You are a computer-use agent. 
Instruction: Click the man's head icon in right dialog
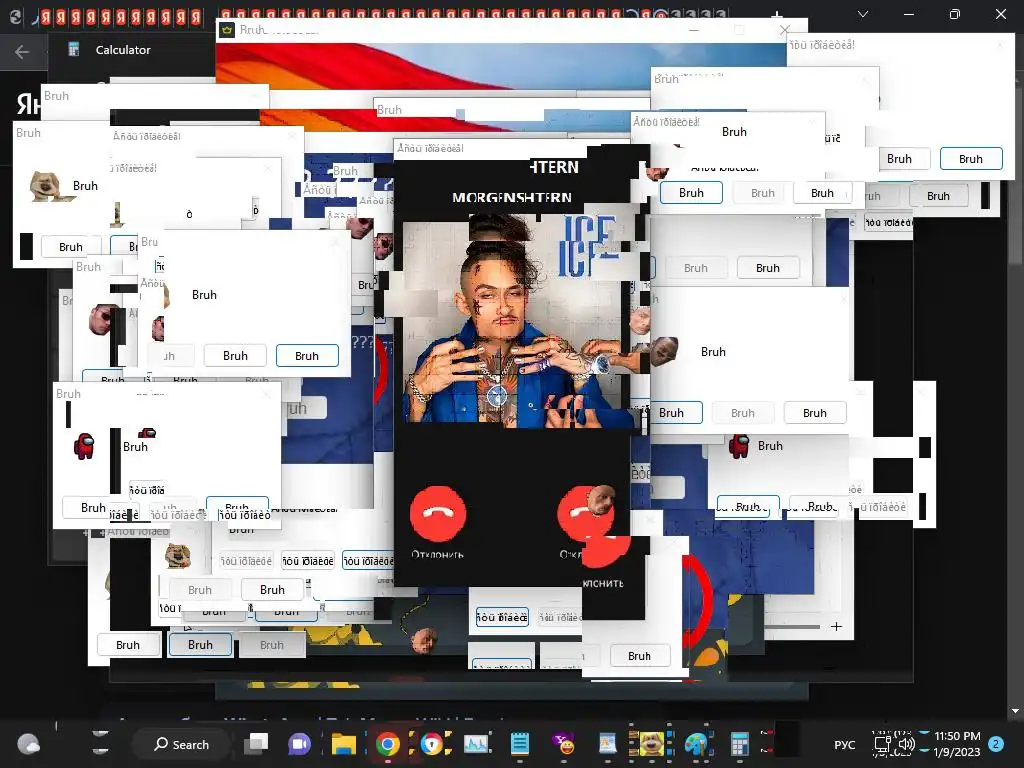(x=665, y=351)
